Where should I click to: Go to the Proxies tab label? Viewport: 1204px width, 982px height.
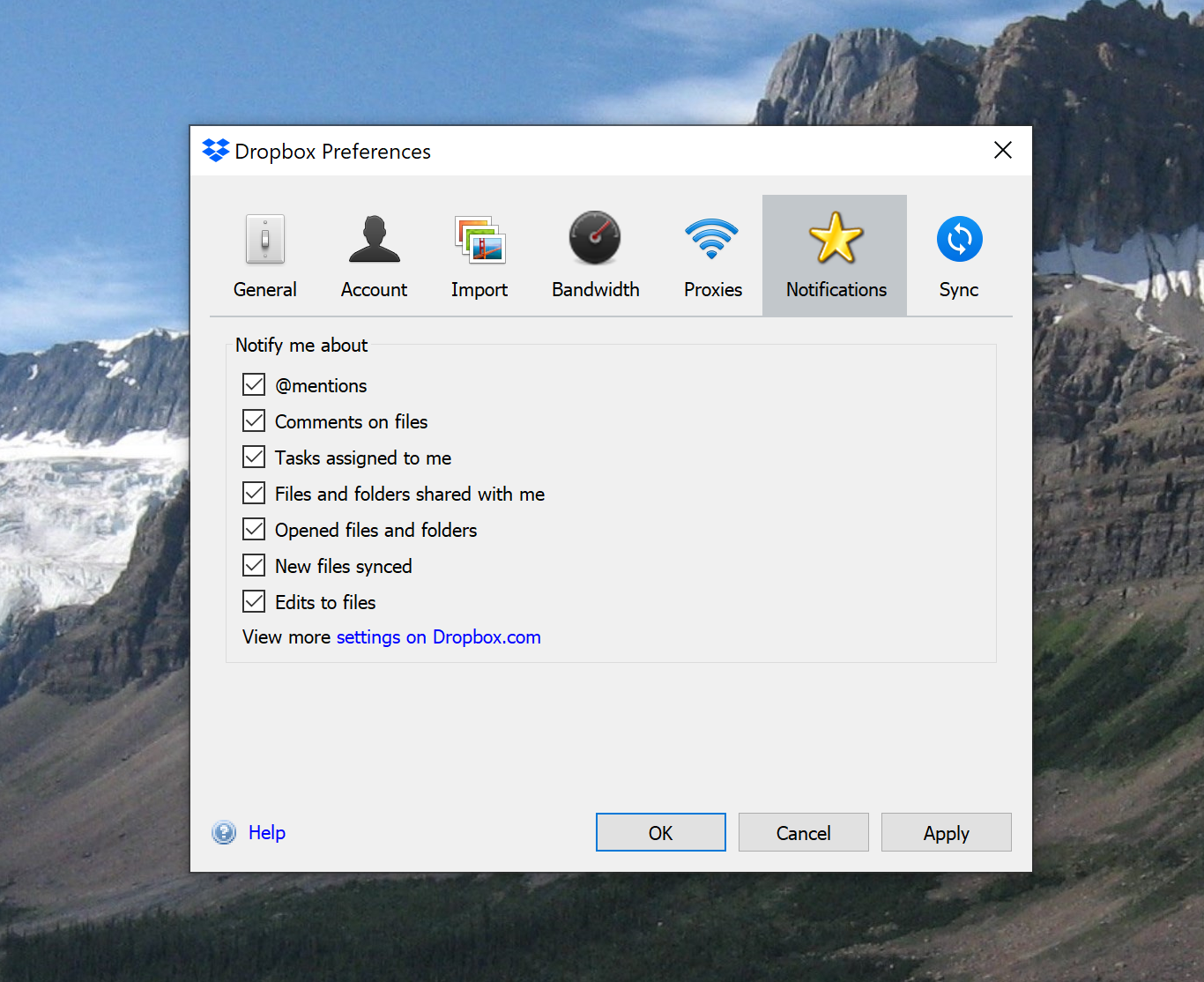[713, 290]
